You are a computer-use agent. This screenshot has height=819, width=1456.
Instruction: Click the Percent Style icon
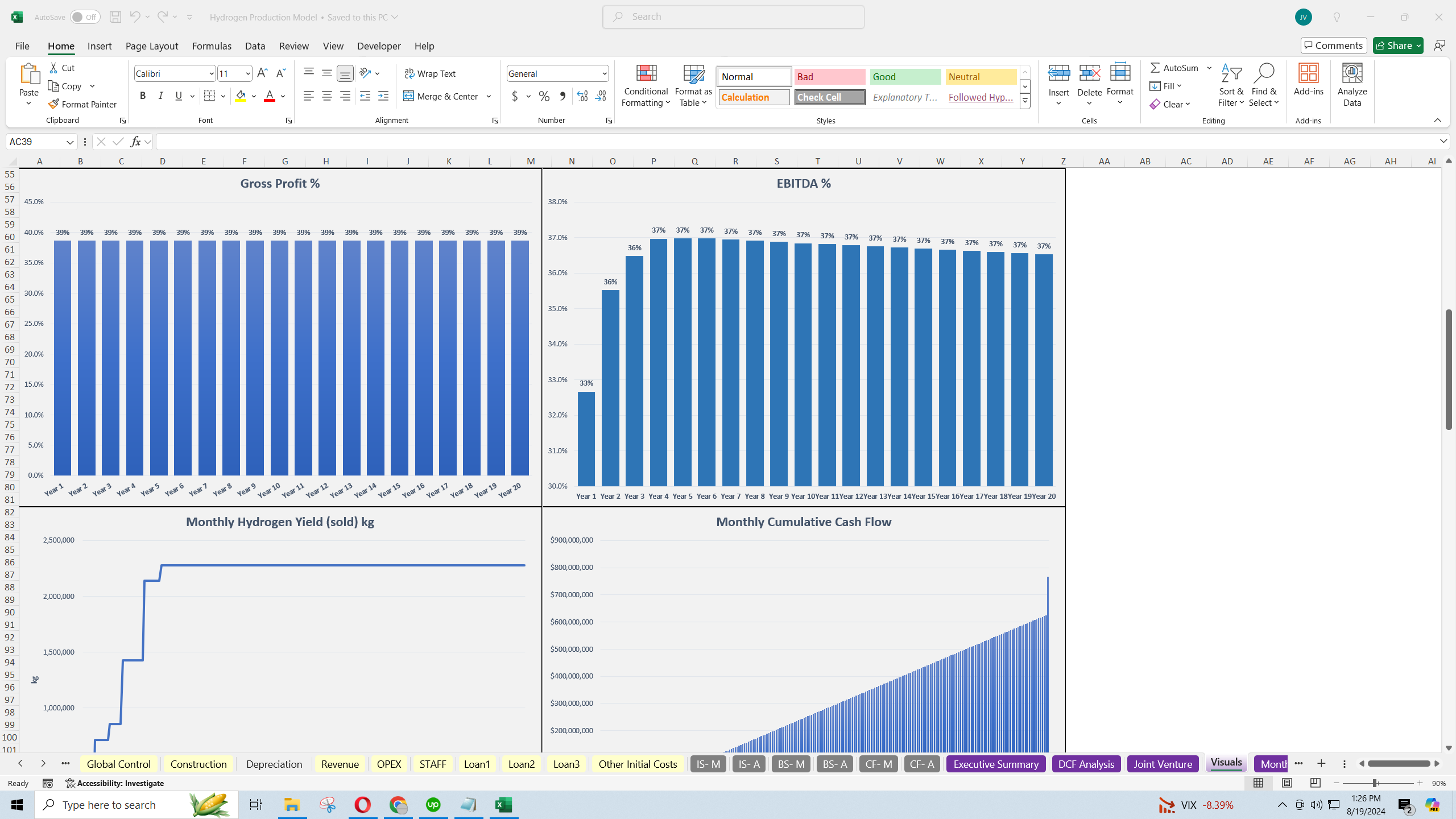pyautogui.click(x=544, y=96)
